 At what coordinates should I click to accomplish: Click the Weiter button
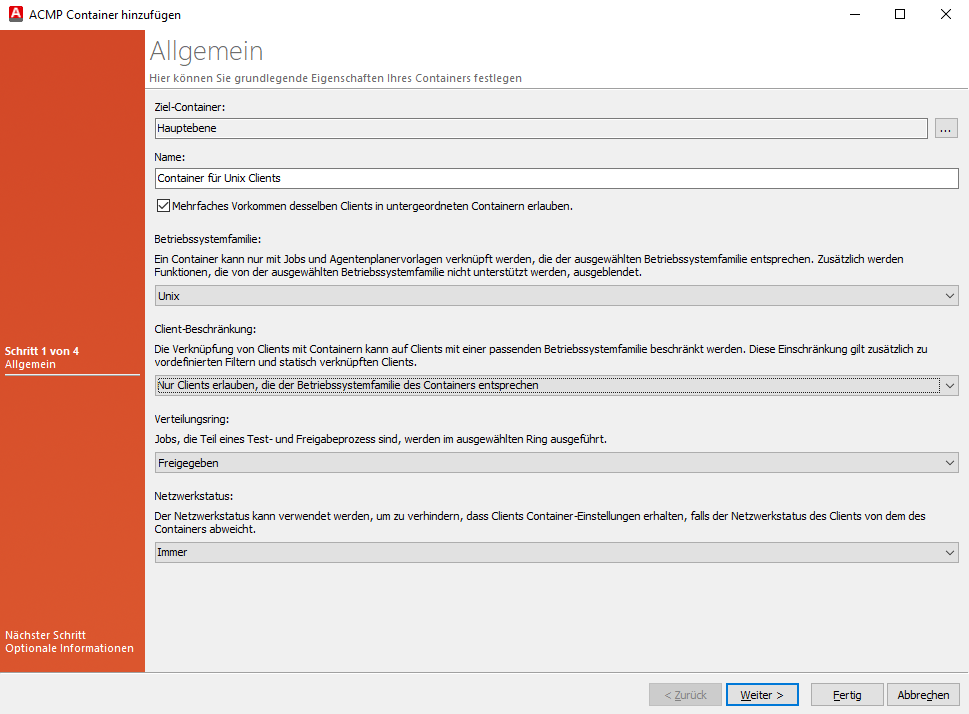coord(762,695)
